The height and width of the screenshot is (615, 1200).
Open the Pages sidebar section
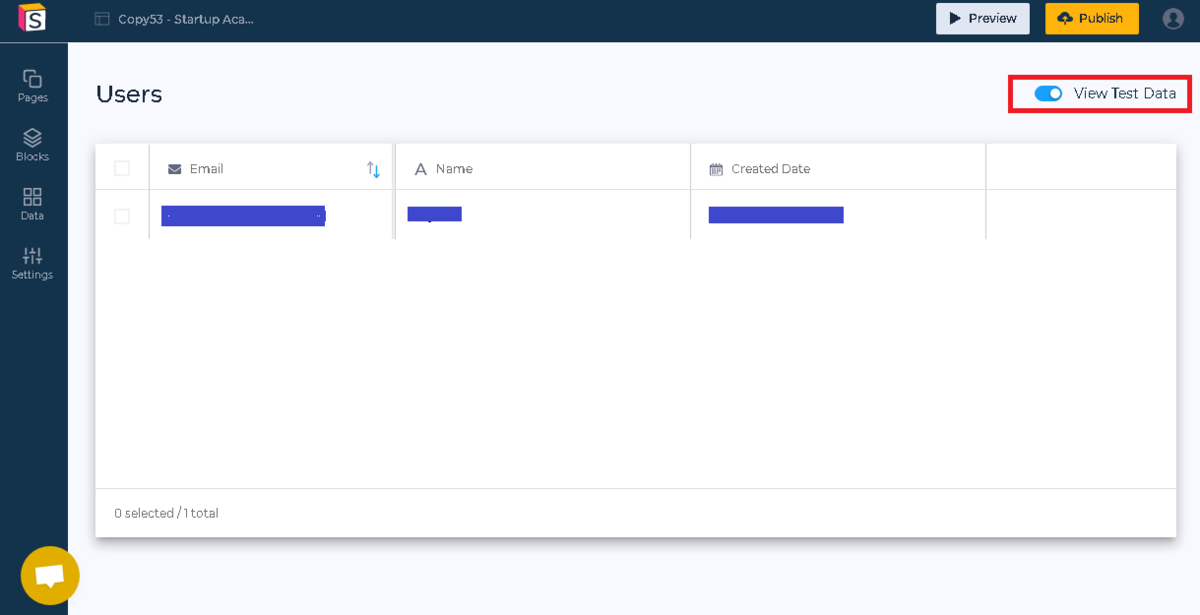click(x=32, y=86)
